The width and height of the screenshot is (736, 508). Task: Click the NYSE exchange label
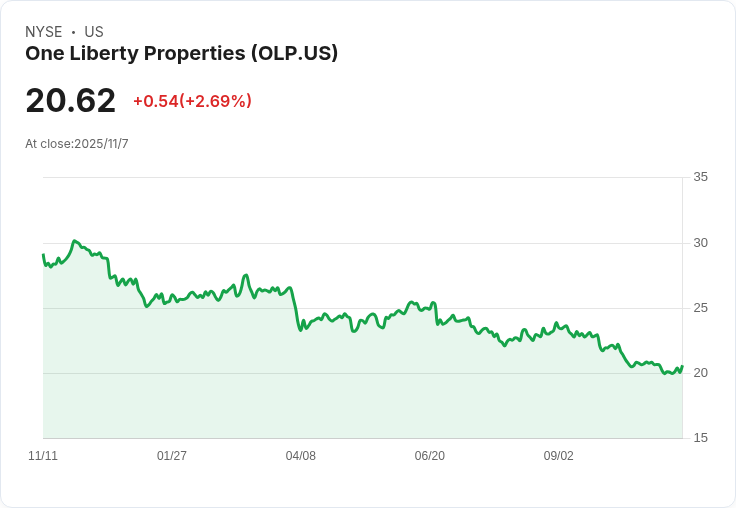pyautogui.click(x=44, y=32)
